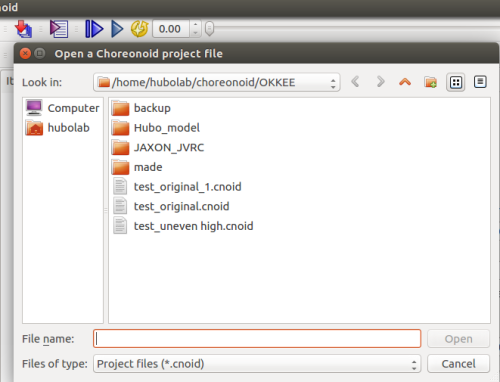500x382 pixels.
Task: Click the 0.00 time value field
Action: 171,29
